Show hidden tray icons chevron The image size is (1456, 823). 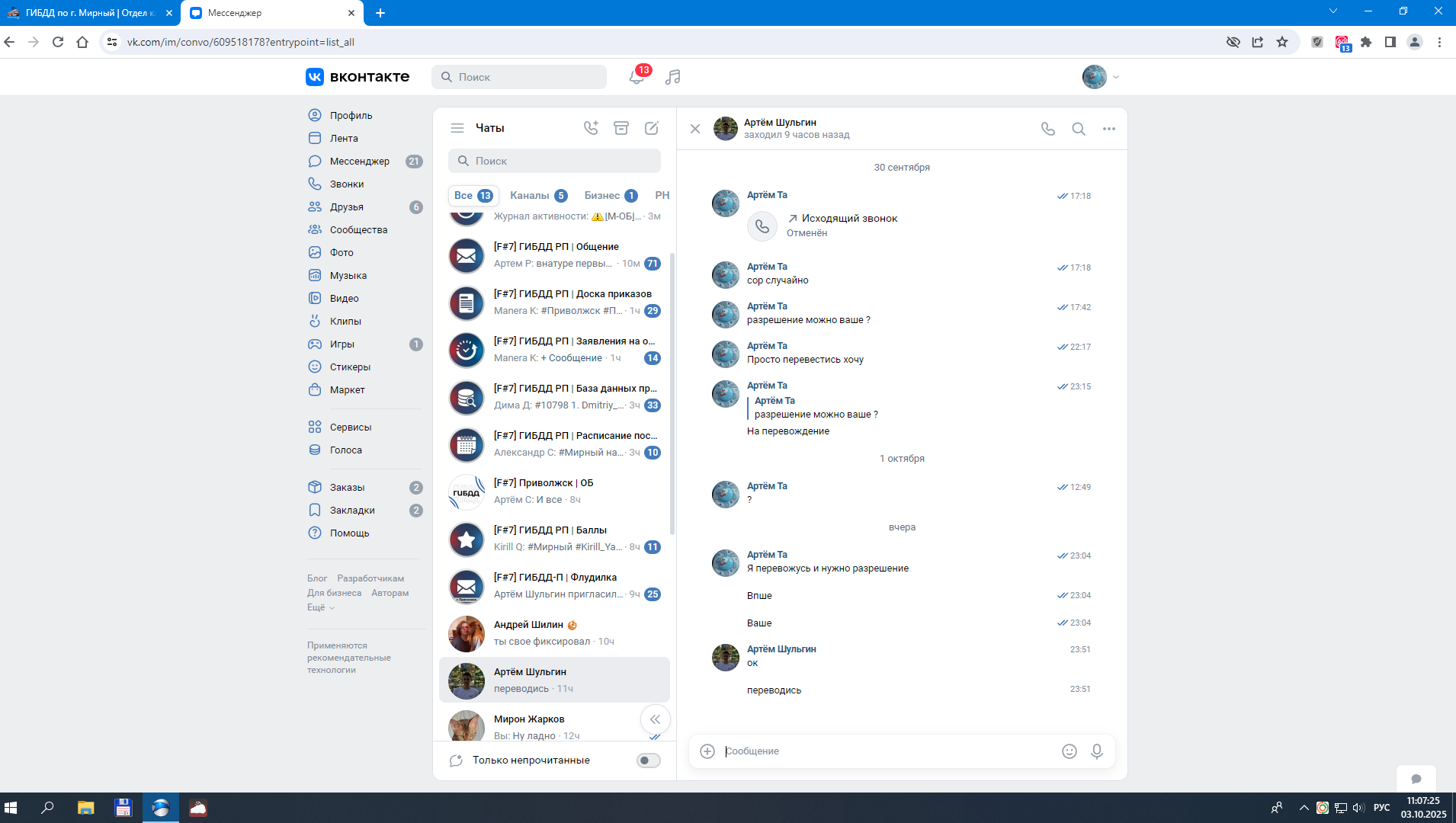coord(1304,808)
